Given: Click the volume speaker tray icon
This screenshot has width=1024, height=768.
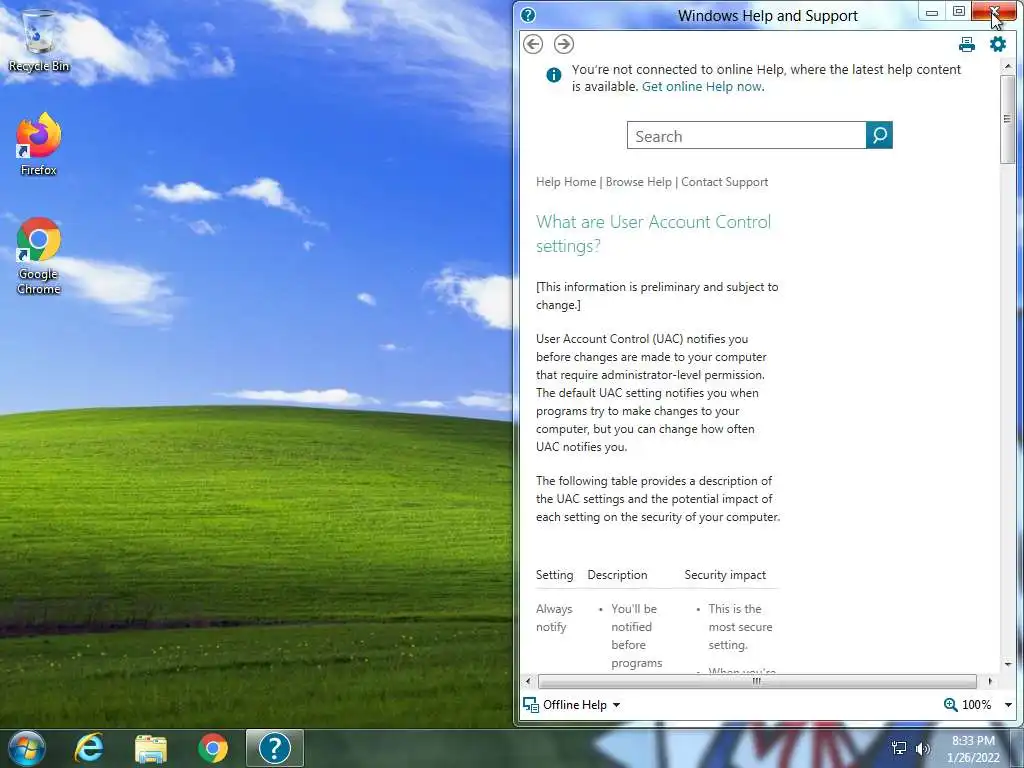Looking at the screenshot, I should pos(923,748).
